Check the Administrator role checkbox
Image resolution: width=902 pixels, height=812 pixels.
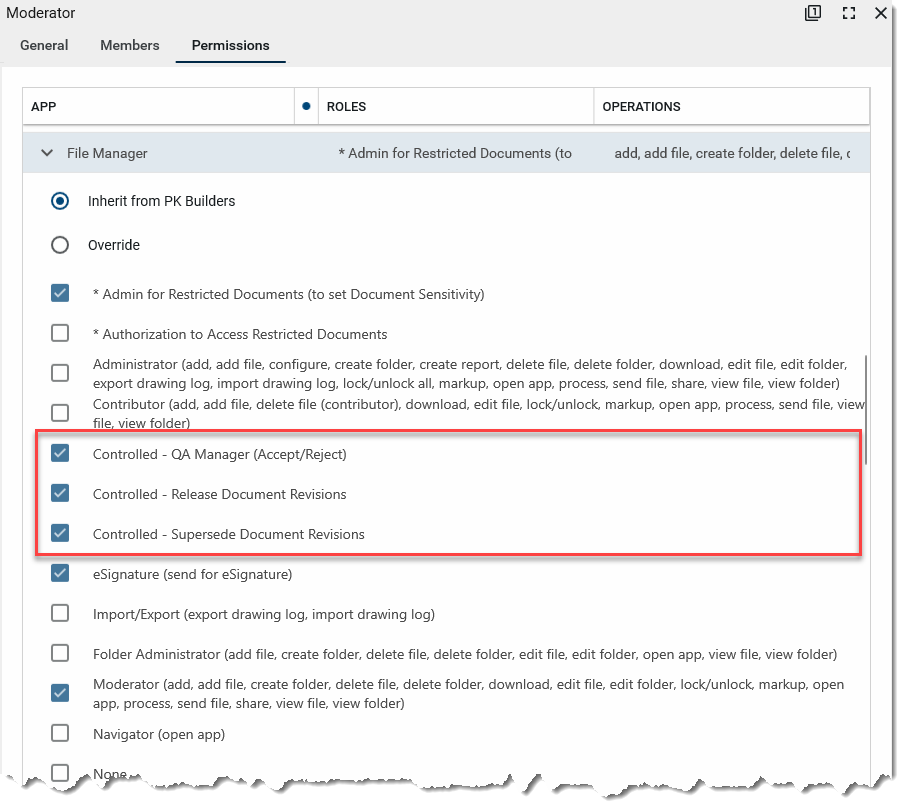pyautogui.click(x=60, y=373)
